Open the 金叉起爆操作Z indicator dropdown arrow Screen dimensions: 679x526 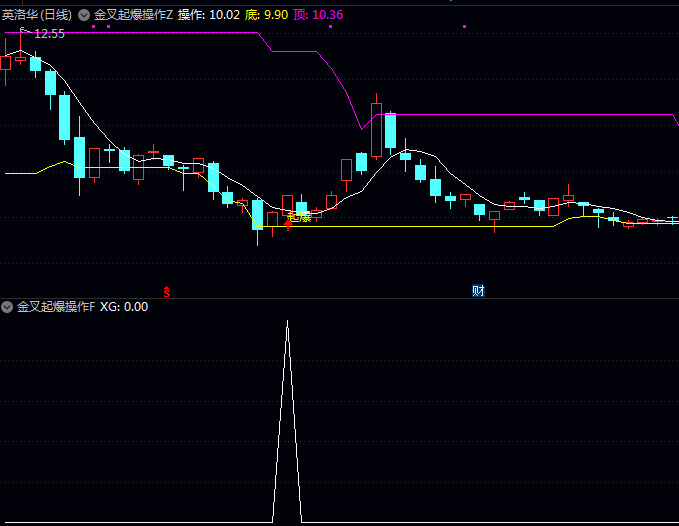[84, 15]
